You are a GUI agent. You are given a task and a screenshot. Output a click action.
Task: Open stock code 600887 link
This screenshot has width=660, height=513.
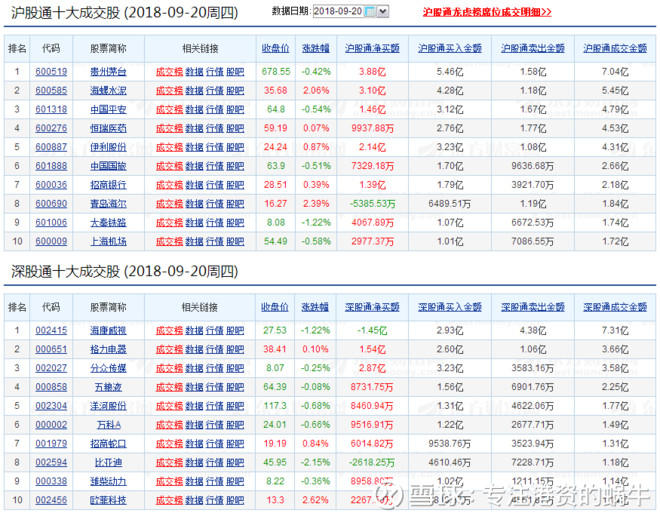pyautogui.click(x=51, y=147)
